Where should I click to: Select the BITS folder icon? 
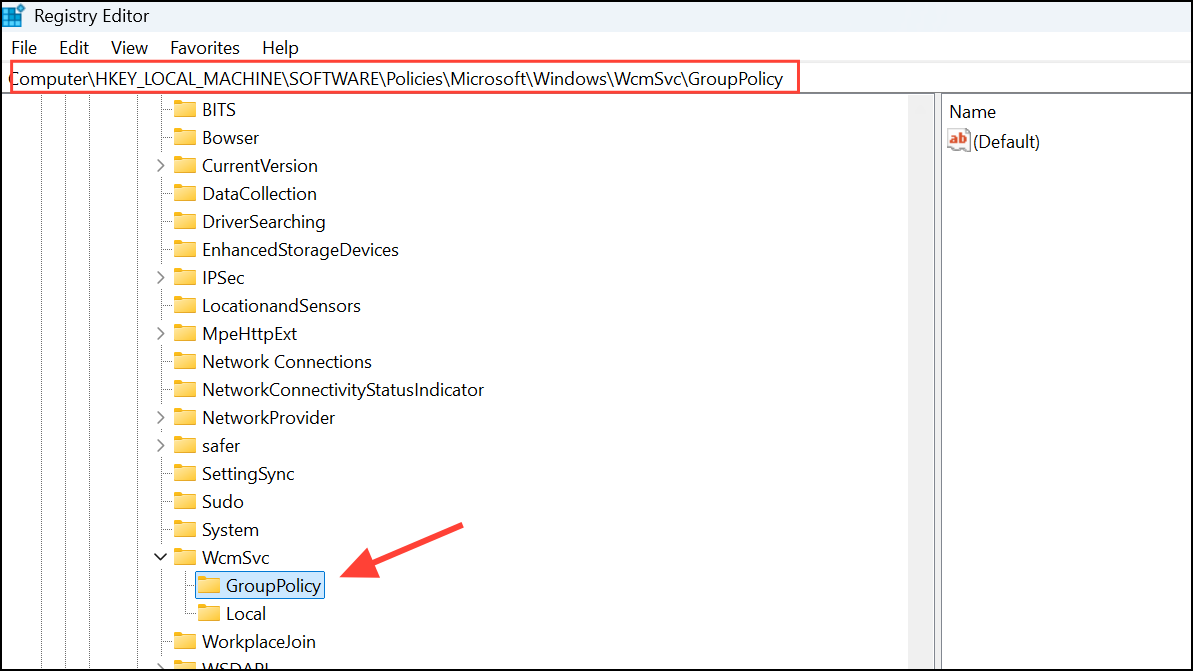[x=185, y=110]
